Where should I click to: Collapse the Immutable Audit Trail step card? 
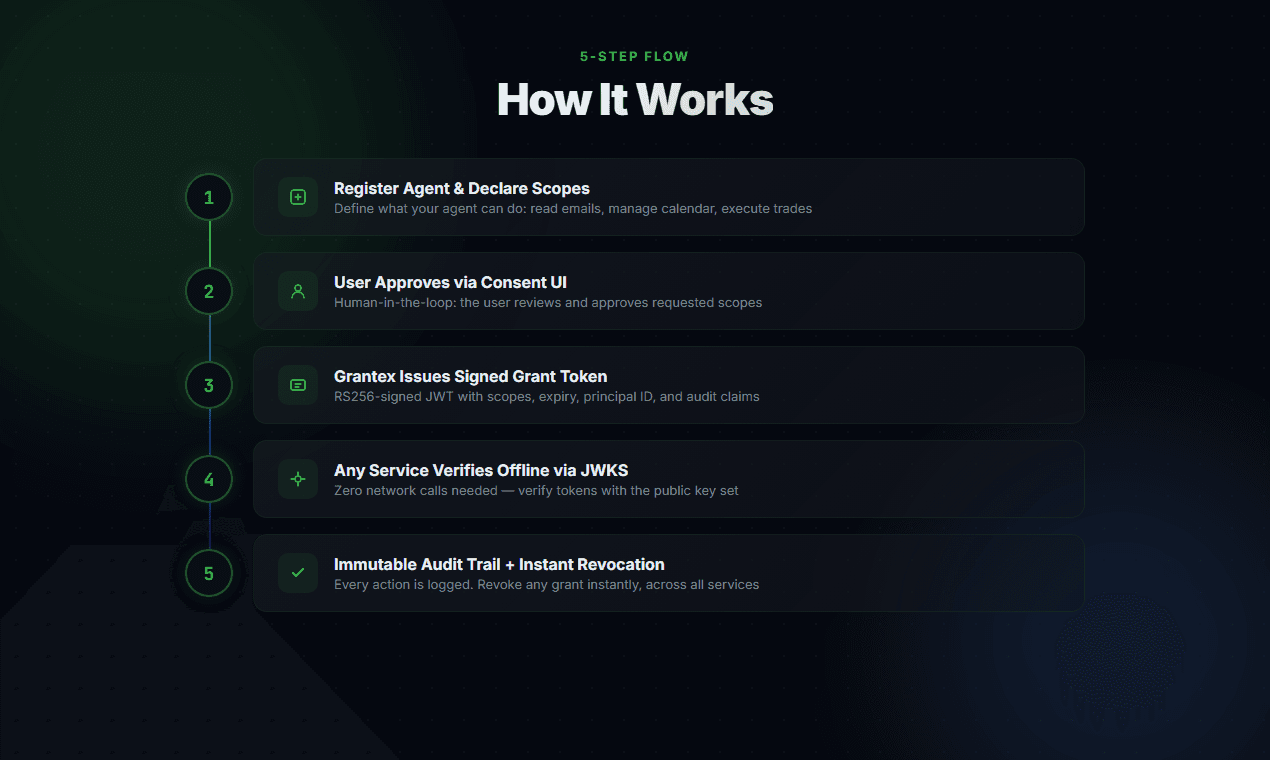(x=668, y=573)
